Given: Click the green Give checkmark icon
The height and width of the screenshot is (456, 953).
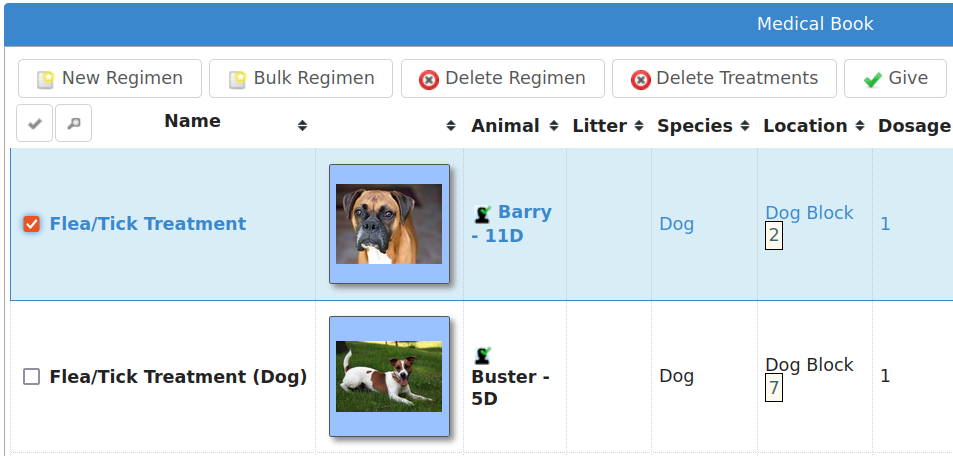Looking at the screenshot, I should pyautogui.click(x=873, y=80).
